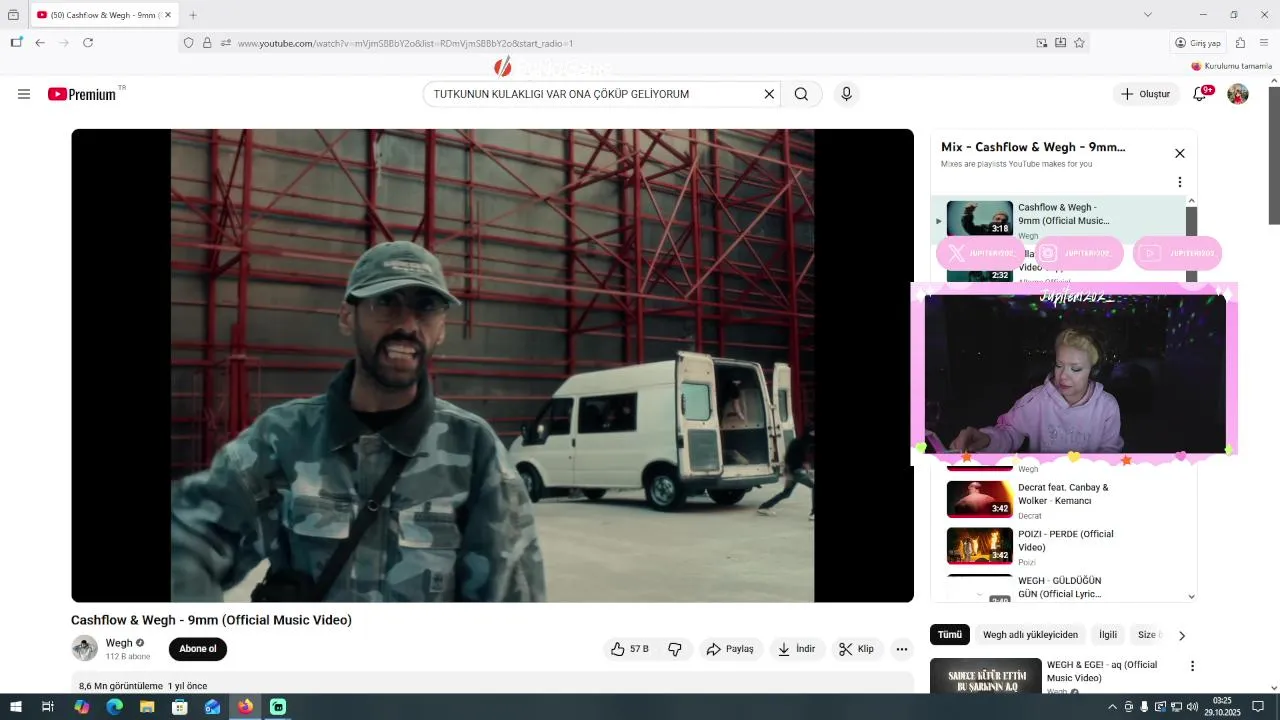Open options for WEGH & EGE! aq video
1280x720 pixels.
coord(1191,666)
